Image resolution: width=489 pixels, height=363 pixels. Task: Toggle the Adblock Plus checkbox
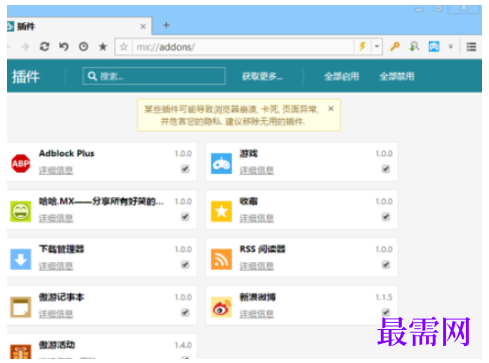pyautogui.click(x=185, y=169)
